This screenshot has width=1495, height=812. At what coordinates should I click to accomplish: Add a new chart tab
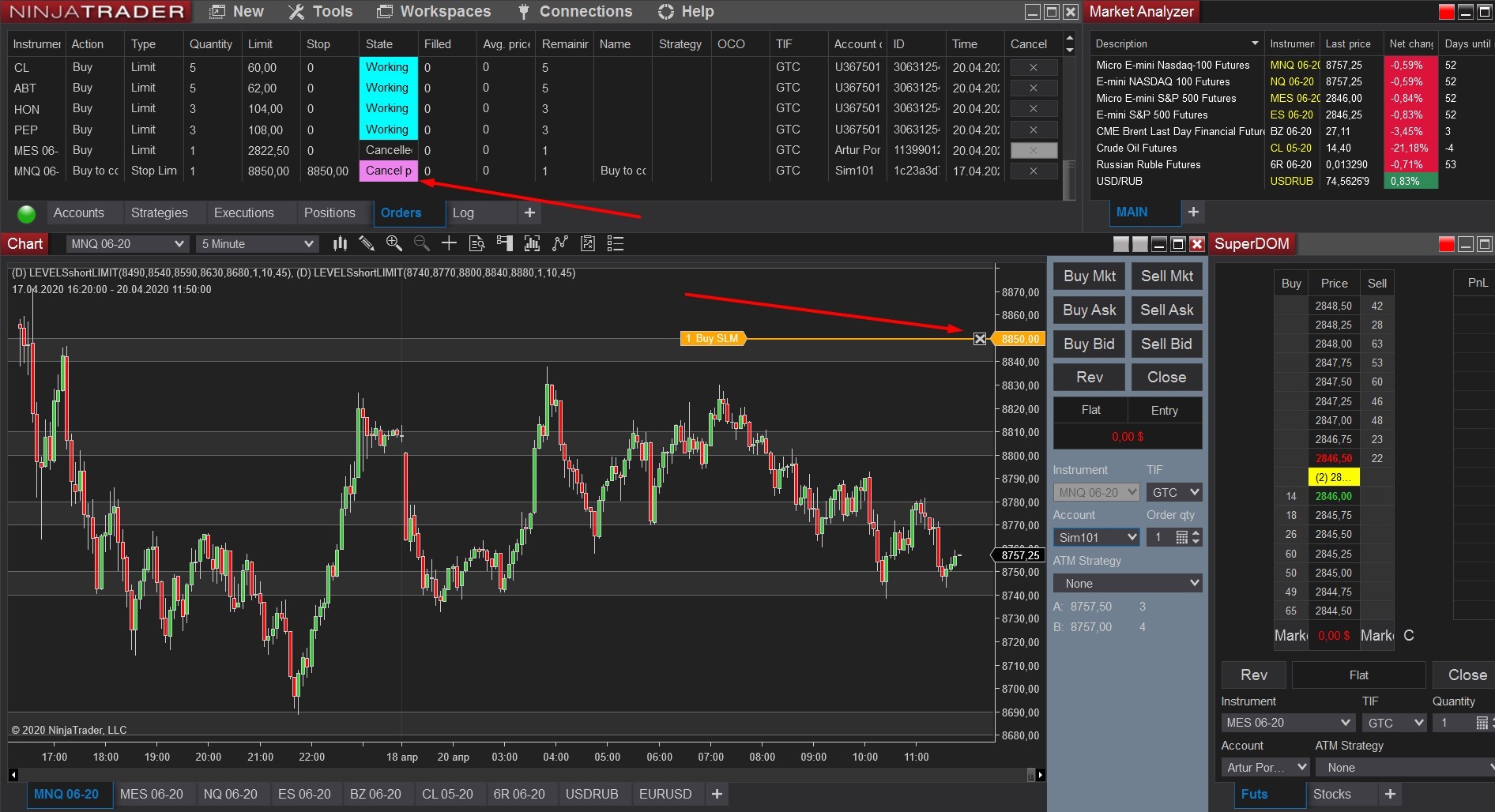(x=717, y=794)
